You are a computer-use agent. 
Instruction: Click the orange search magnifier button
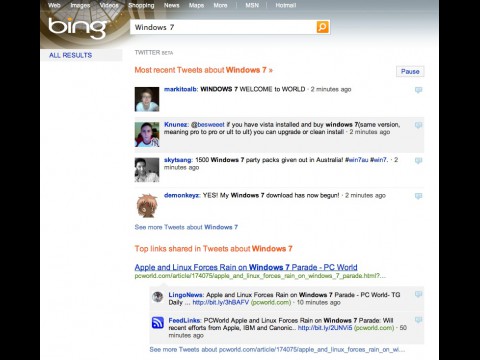click(322, 27)
